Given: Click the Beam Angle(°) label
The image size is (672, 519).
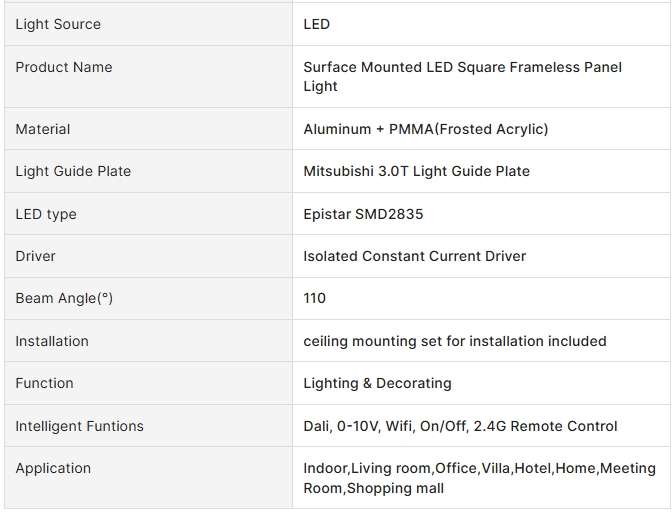Looking at the screenshot, I should [64, 298].
